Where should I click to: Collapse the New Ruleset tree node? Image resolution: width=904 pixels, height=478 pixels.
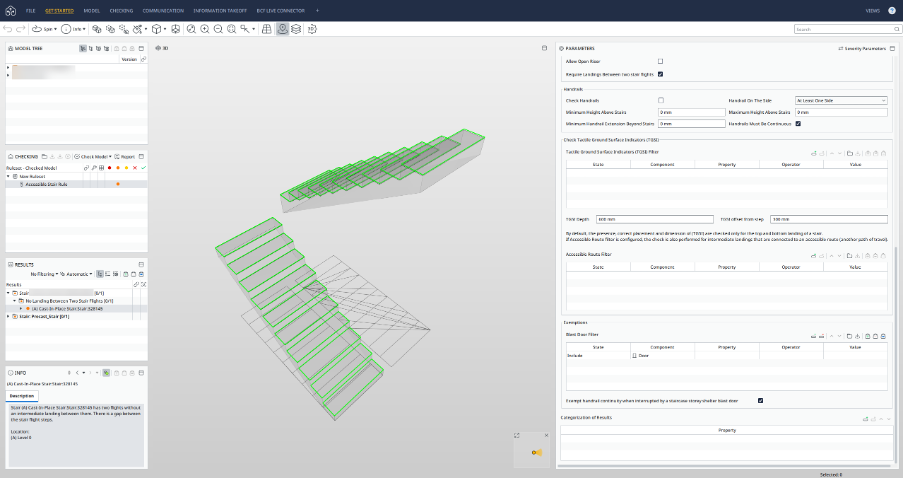pyautogui.click(x=10, y=176)
